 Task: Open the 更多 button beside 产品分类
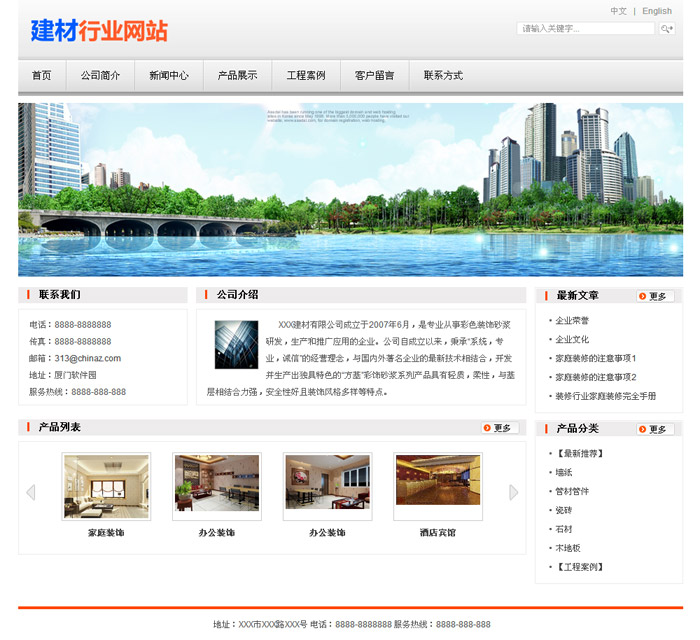[655, 429]
